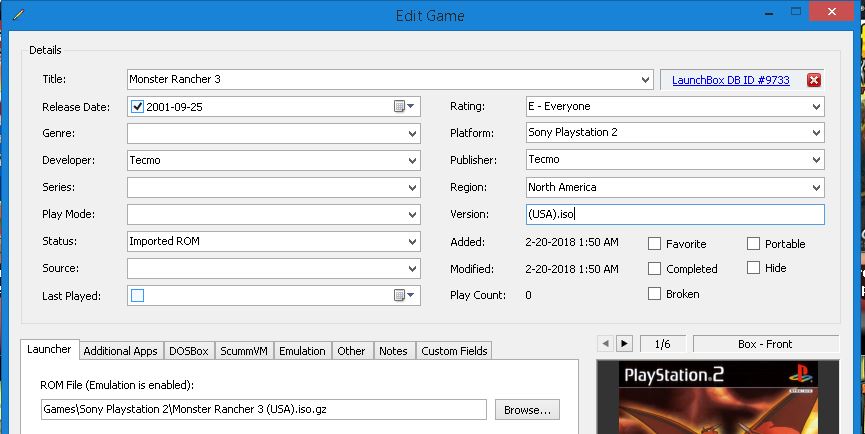Open the Rating dropdown
Screen dimensions: 865x434
[816, 106]
